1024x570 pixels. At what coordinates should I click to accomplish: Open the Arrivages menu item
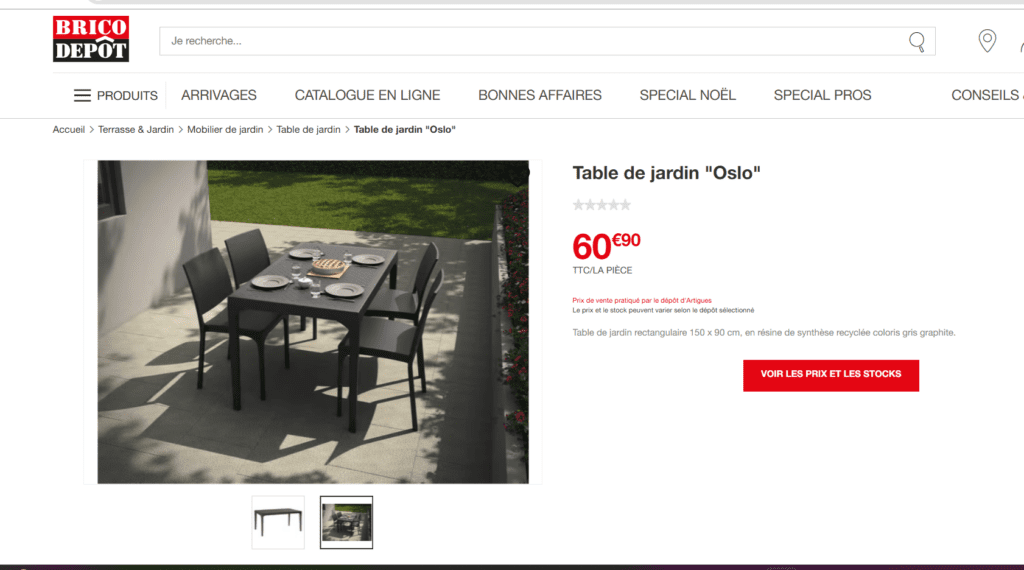pos(219,95)
